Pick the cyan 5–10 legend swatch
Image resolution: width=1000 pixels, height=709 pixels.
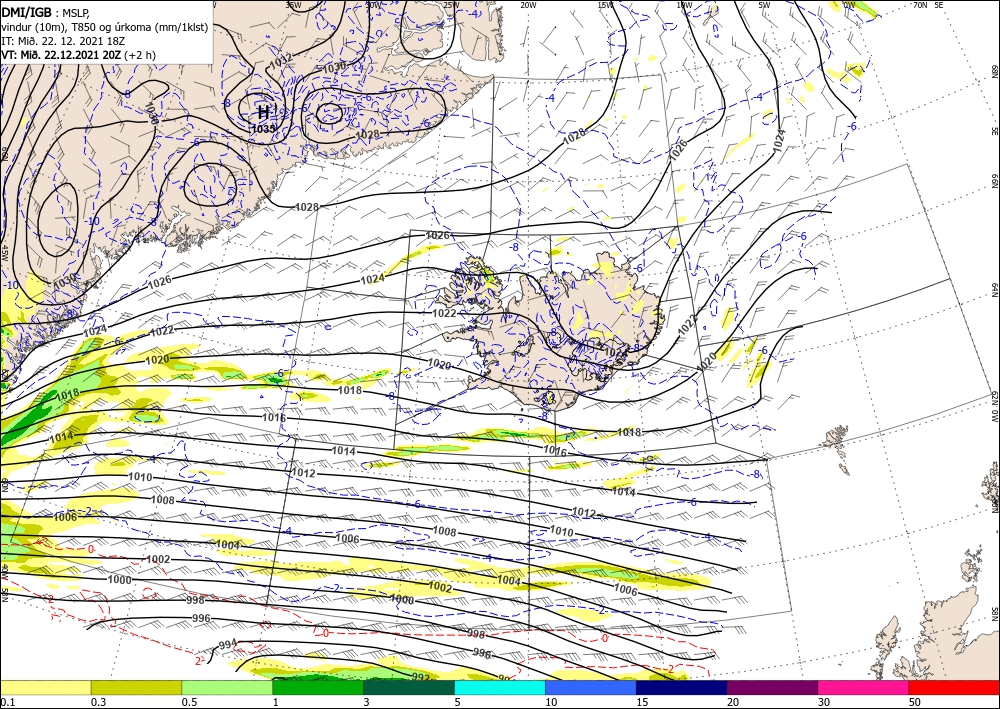click(x=500, y=687)
